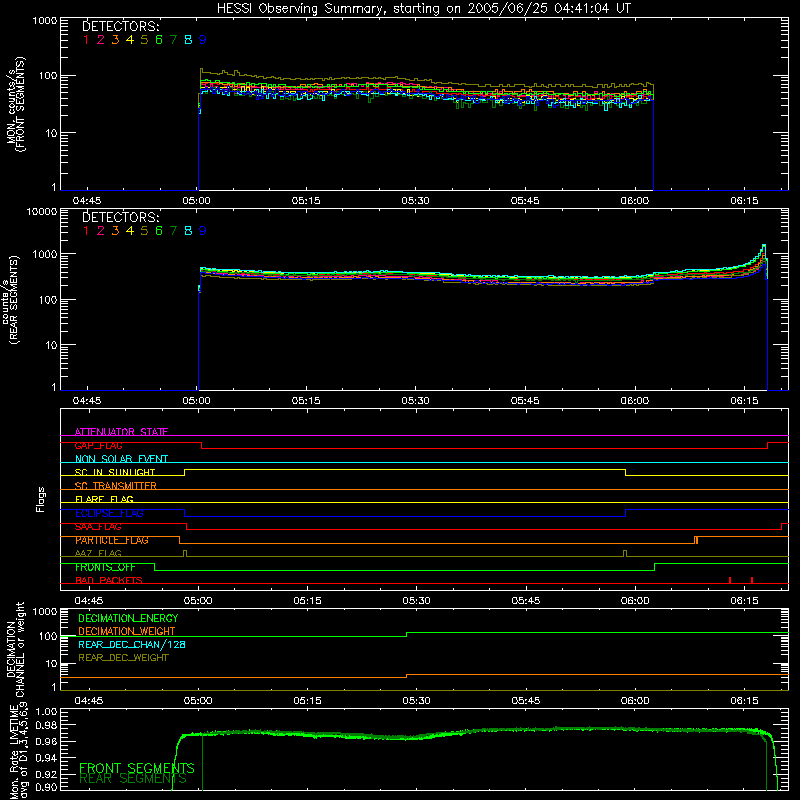Viewport: 800px width, 800px height.
Task: Click the olive flag label above FRONTS_OFF
Action: (x=98, y=553)
